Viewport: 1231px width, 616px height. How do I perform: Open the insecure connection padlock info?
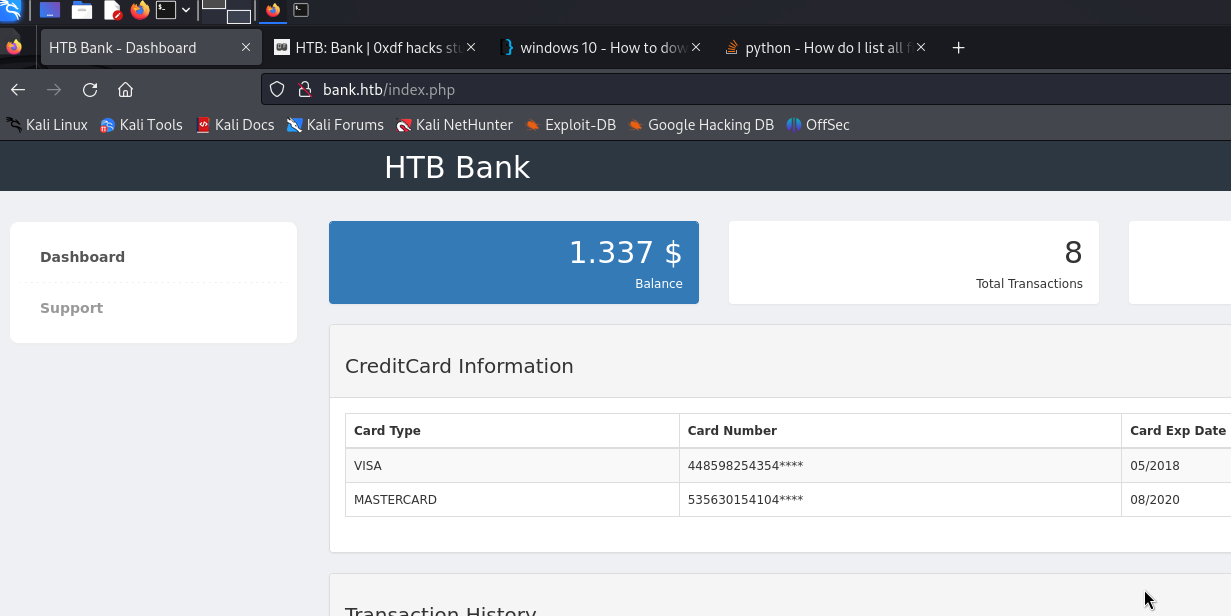pyautogui.click(x=305, y=90)
